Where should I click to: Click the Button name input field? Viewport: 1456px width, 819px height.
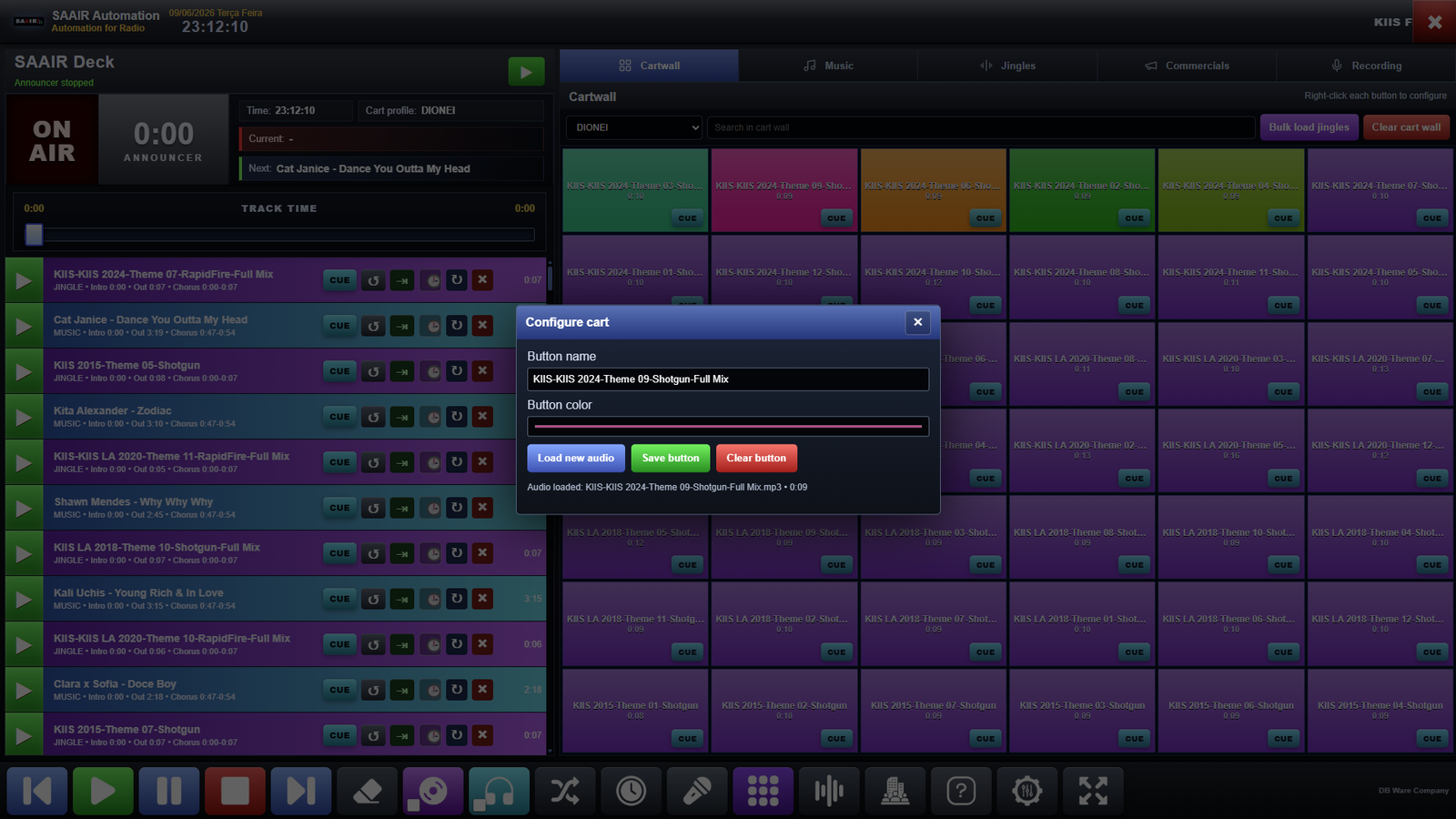[x=728, y=379]
